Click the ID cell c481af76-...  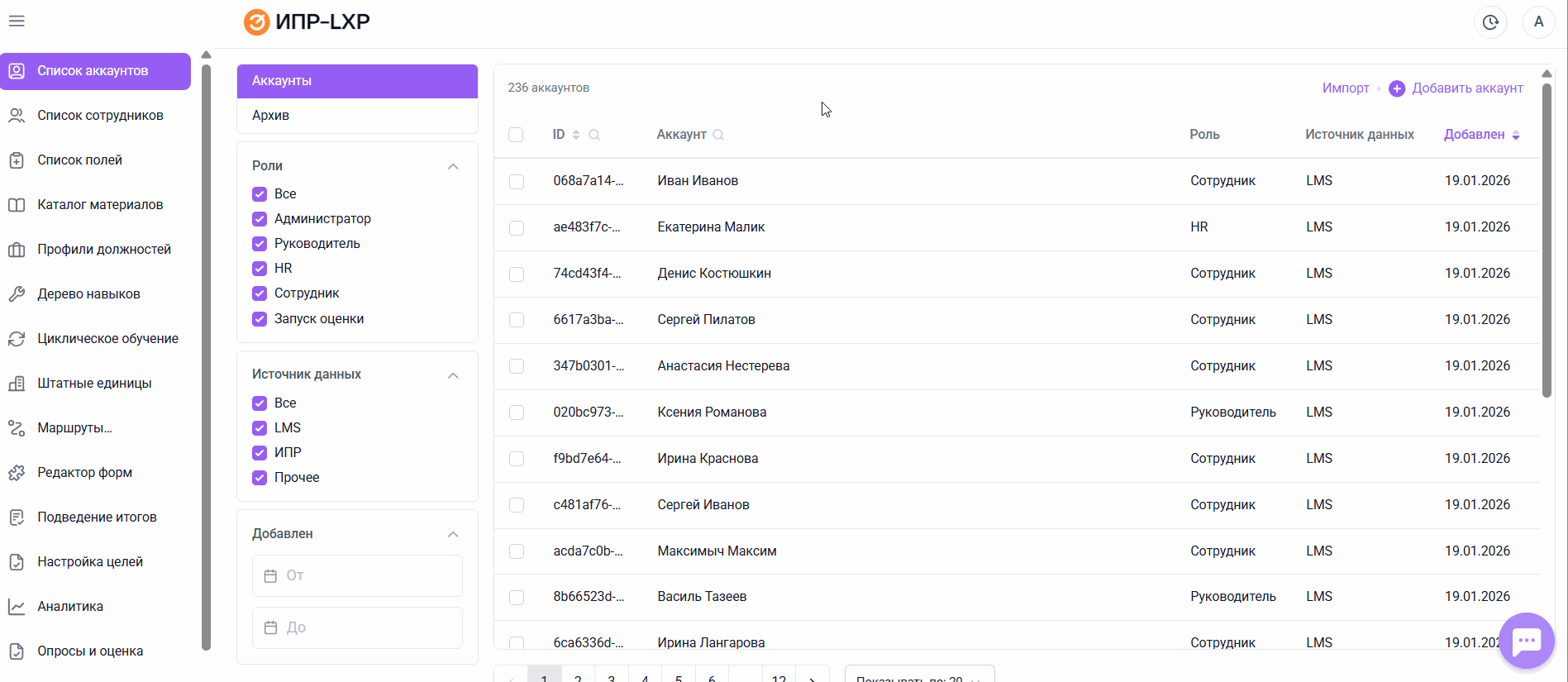(587, 505)
